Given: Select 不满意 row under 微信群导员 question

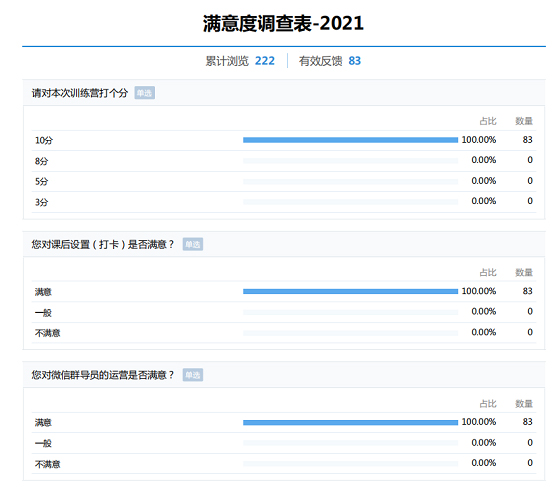Looking at the screenshot, I should (x=284, y=464).
